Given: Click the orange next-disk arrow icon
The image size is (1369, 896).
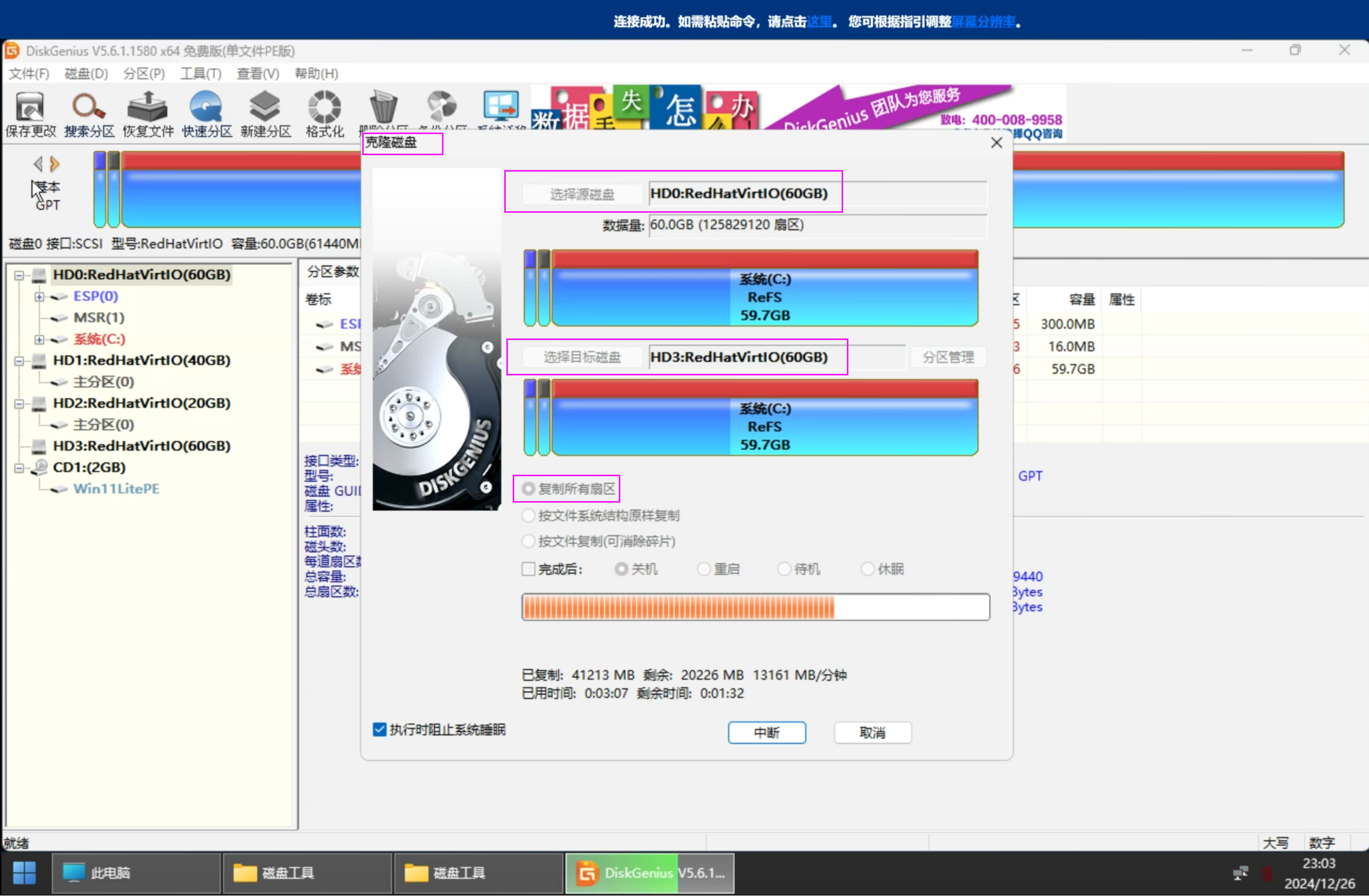Looking at the screenshot, I should (x=55, y=165).
